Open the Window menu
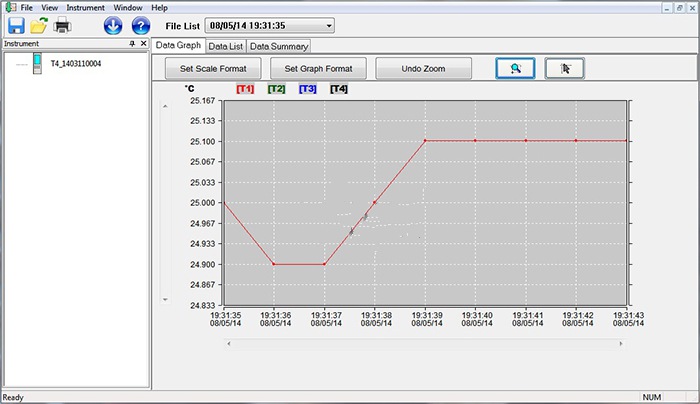Screen dimensions: 700x404 (128, 8)
